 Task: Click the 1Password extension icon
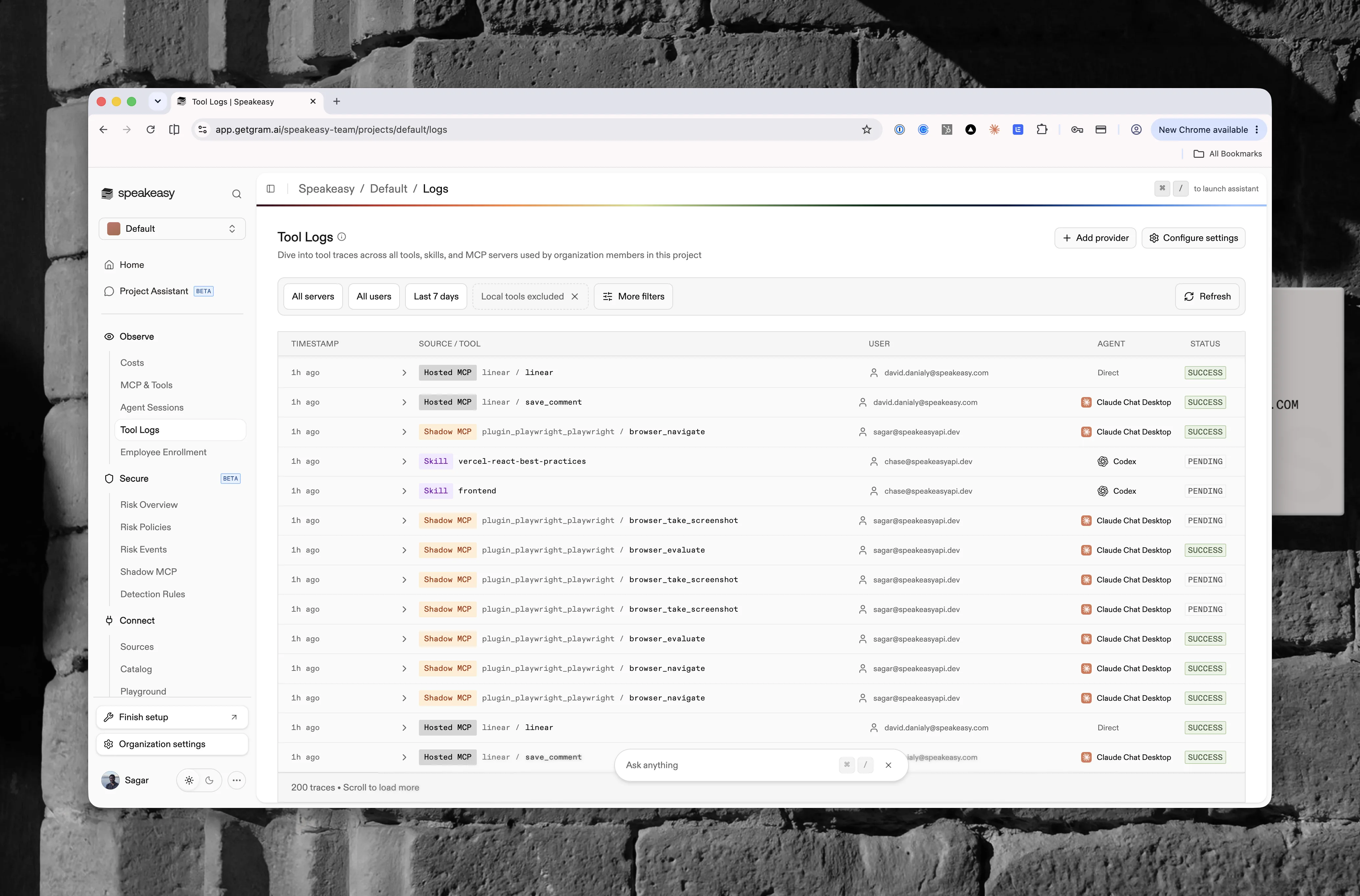click(x=899, y=130)
